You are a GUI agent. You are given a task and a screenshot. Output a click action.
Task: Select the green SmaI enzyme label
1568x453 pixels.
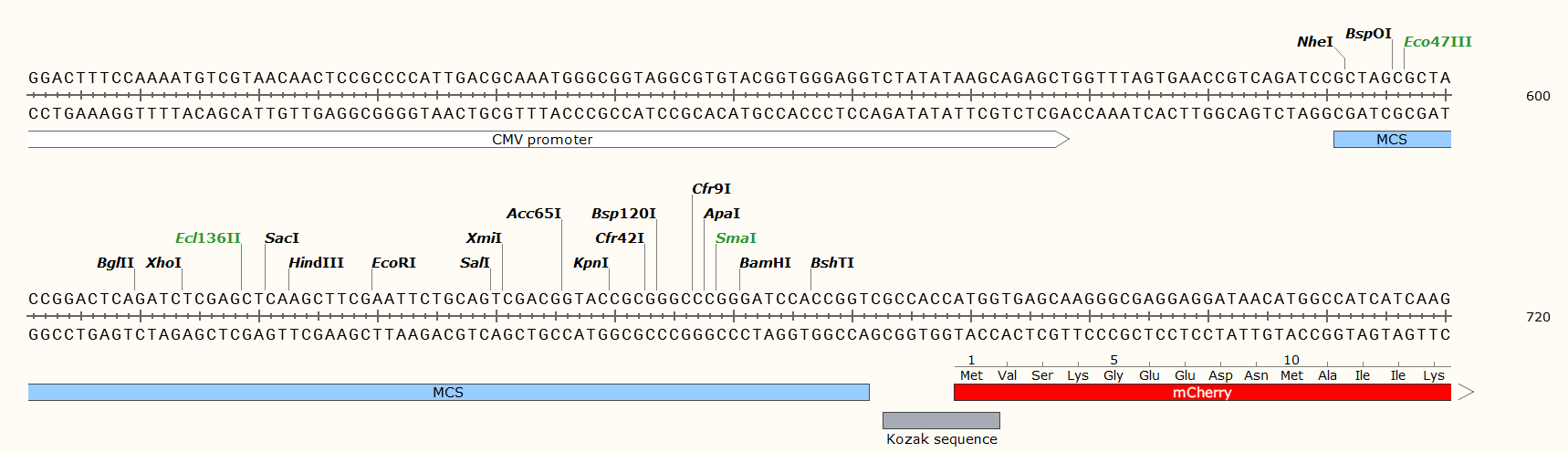click(x=736, y=238)
